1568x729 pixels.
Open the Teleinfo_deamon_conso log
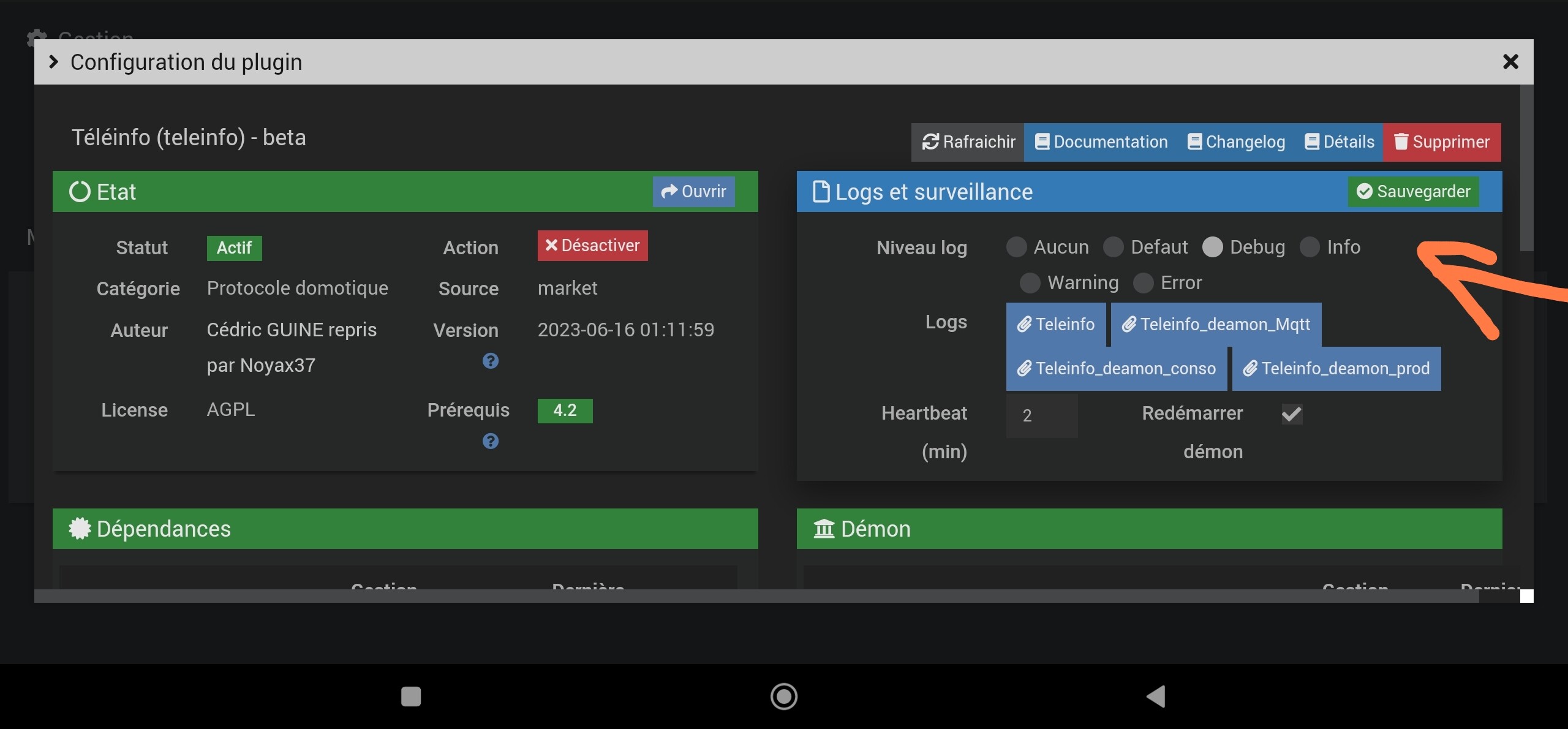coord(1116,369)
